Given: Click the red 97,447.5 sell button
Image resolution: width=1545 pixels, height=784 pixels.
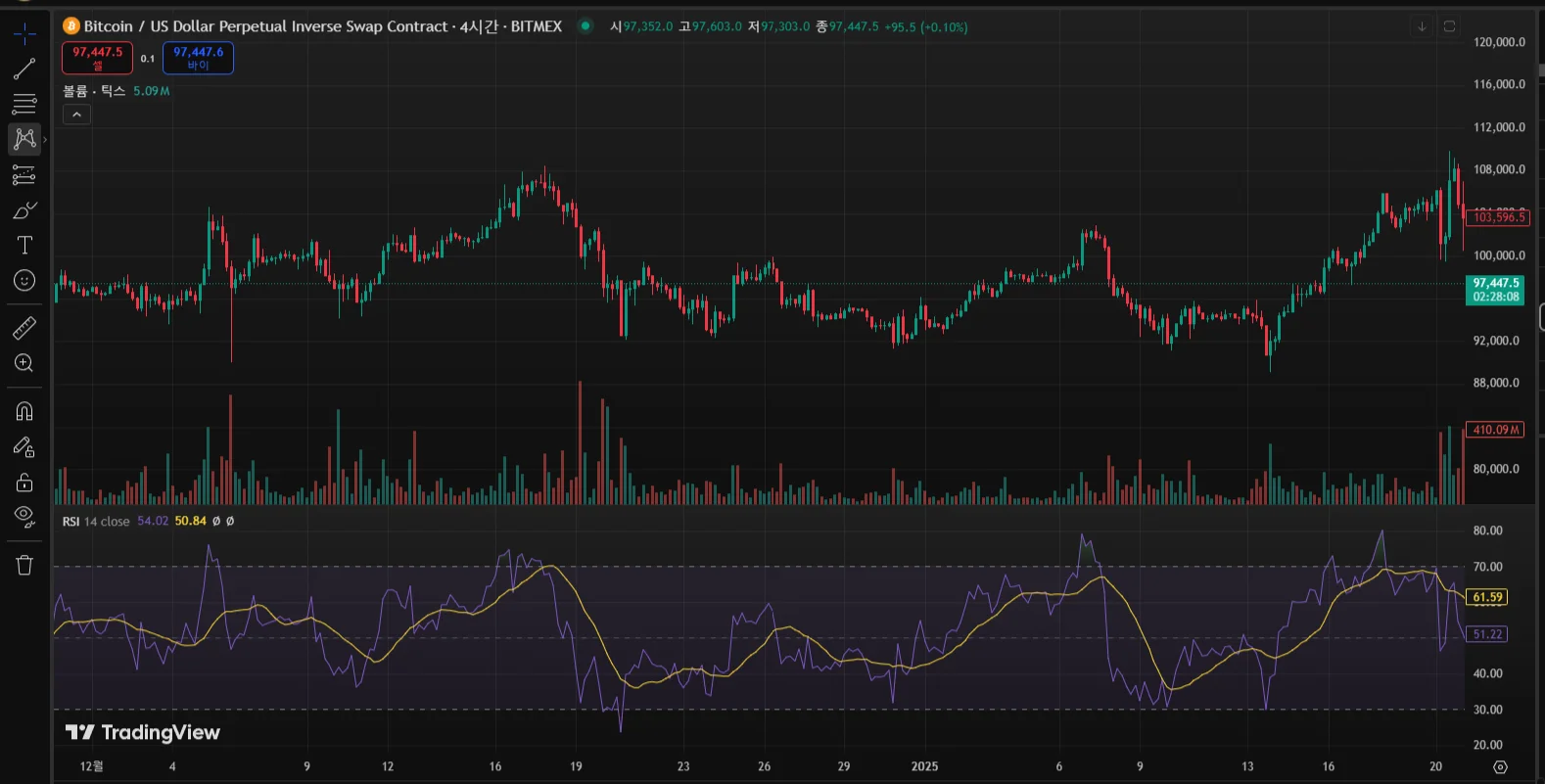Looking at the screenshot, I should pos(97,58).
